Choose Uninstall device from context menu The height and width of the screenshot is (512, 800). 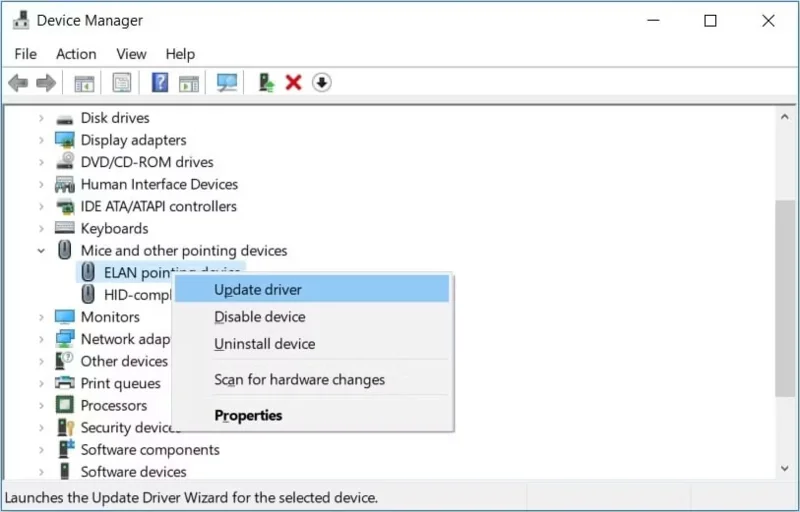pos(312,344)
